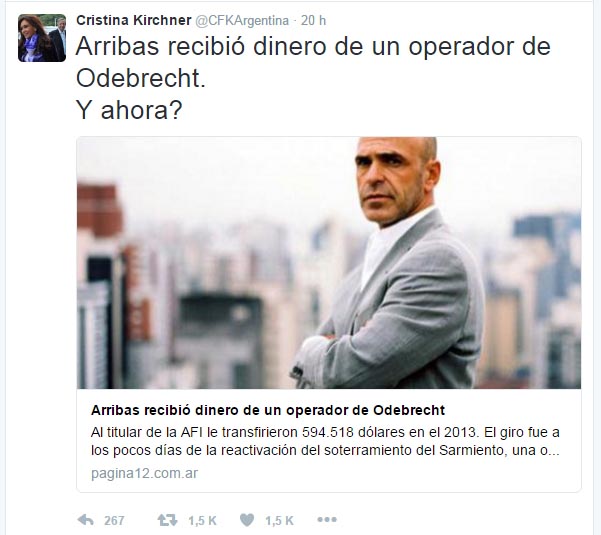Image resolution: width=601 pixels, height=535 pixels.
Task: Click the bold article headline in card
Action: click(268, 410)
